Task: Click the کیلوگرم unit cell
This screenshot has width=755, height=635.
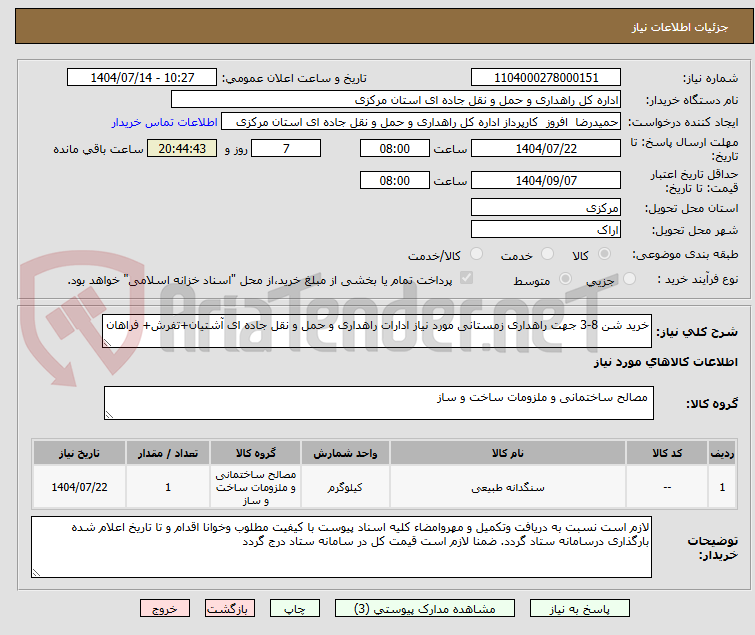Action: [x=345, y=487]
